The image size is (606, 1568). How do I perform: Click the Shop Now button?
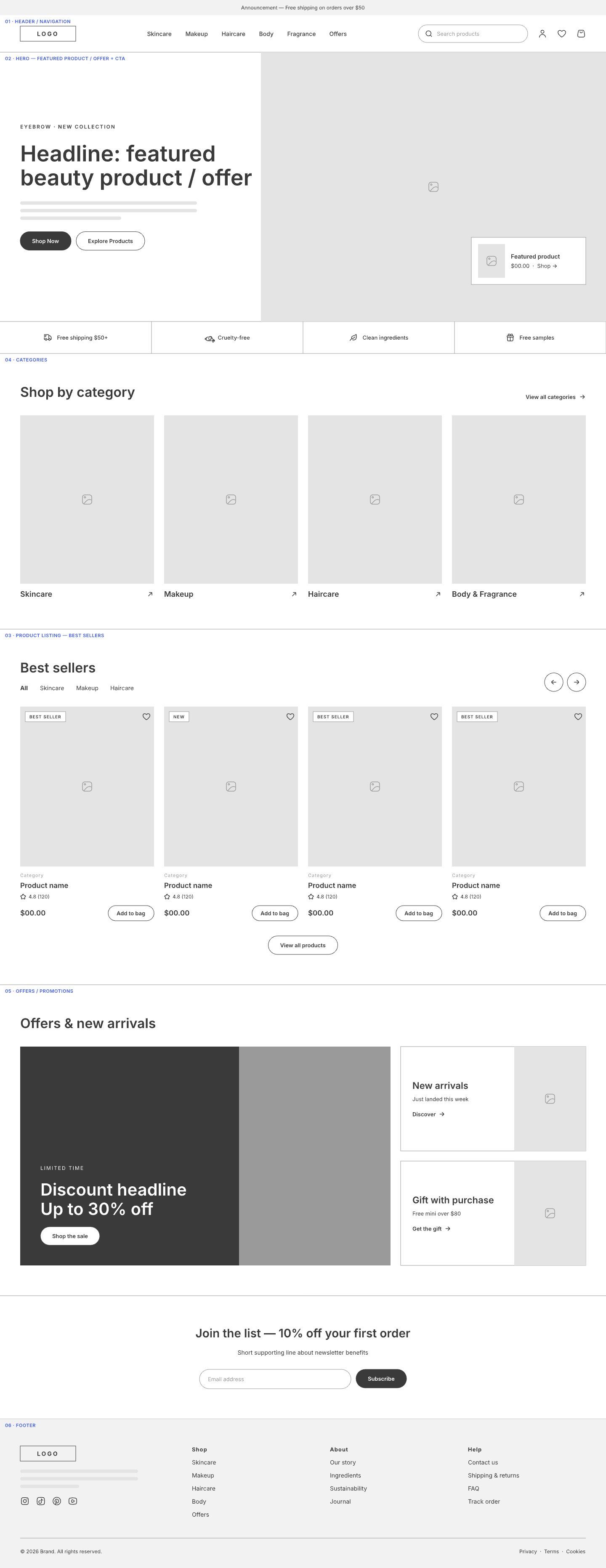pos(45,241)
